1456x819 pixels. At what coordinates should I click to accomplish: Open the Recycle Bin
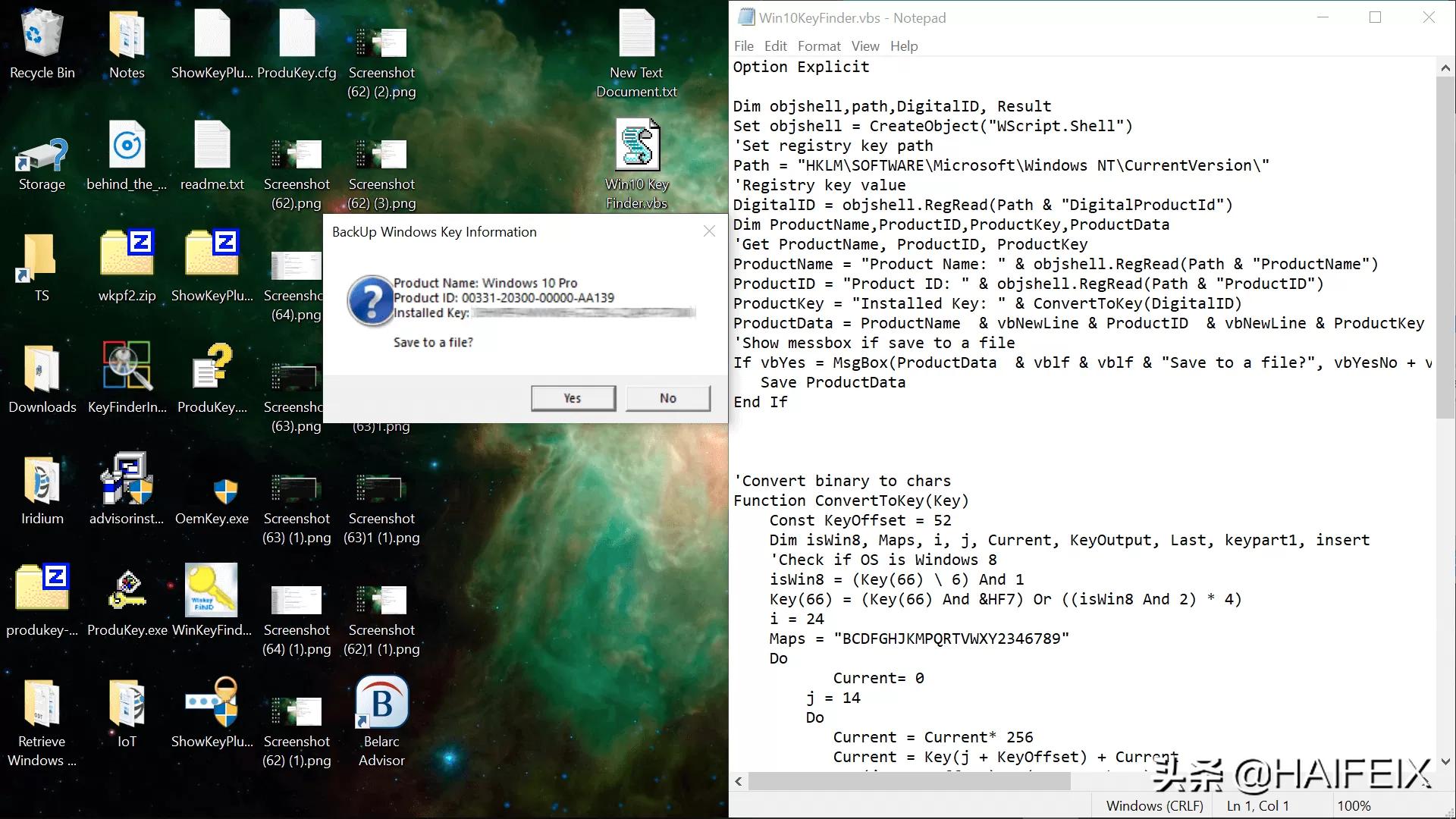[x=42, y=34]
